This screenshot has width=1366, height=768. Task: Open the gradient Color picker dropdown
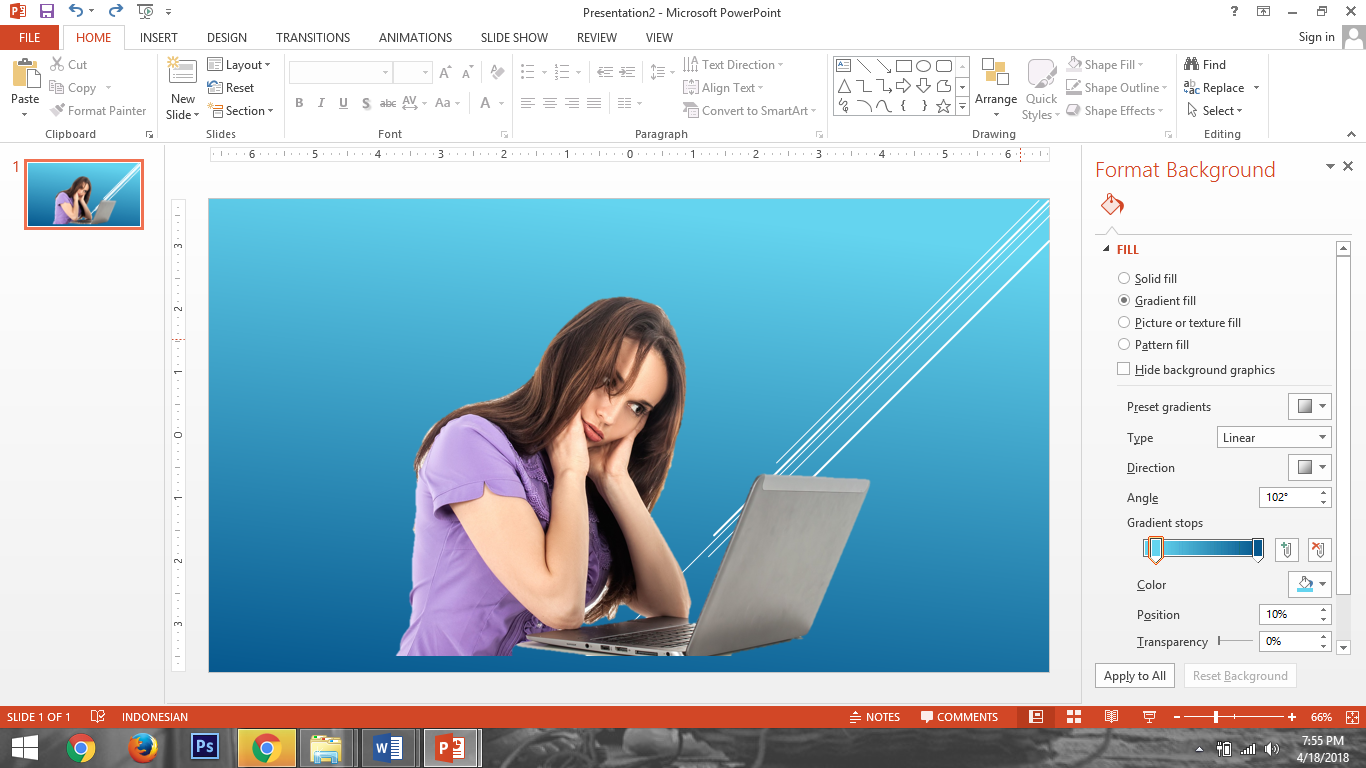[1310, 585]
